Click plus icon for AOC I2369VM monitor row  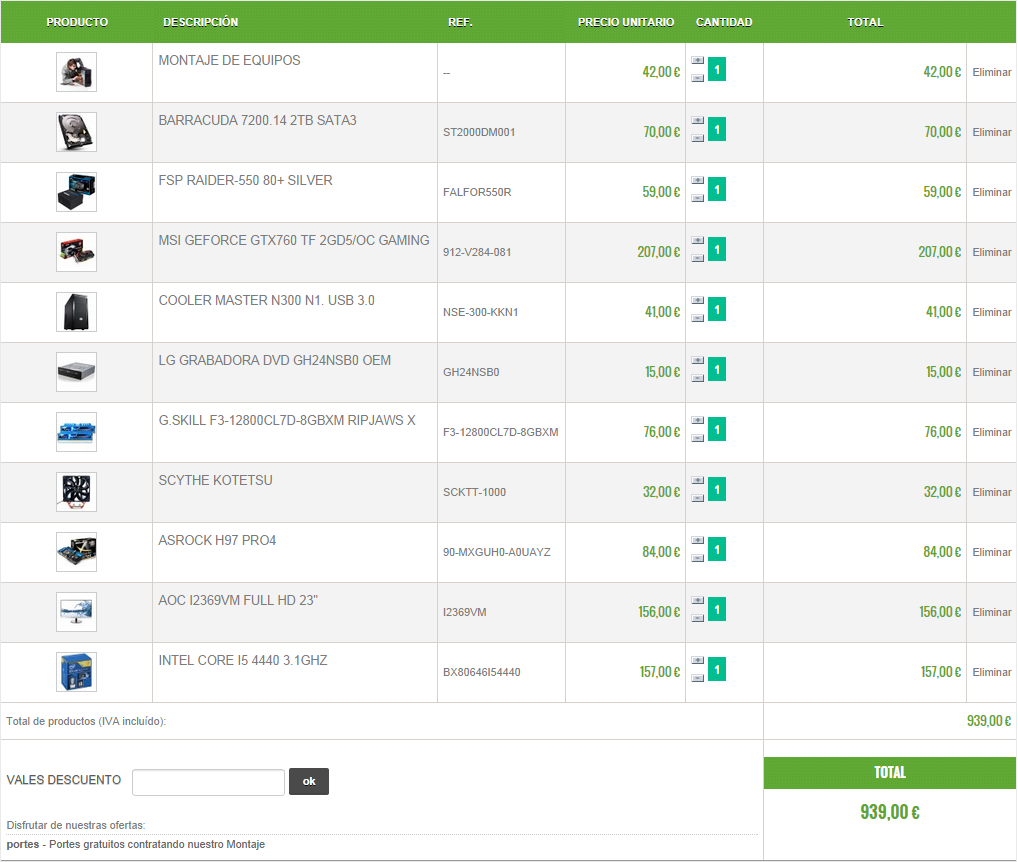[697, 601]
